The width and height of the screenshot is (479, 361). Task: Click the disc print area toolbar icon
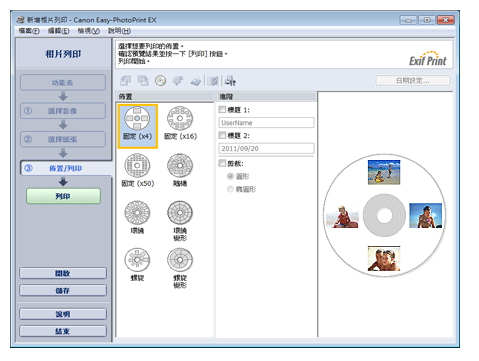click(160, 81)
